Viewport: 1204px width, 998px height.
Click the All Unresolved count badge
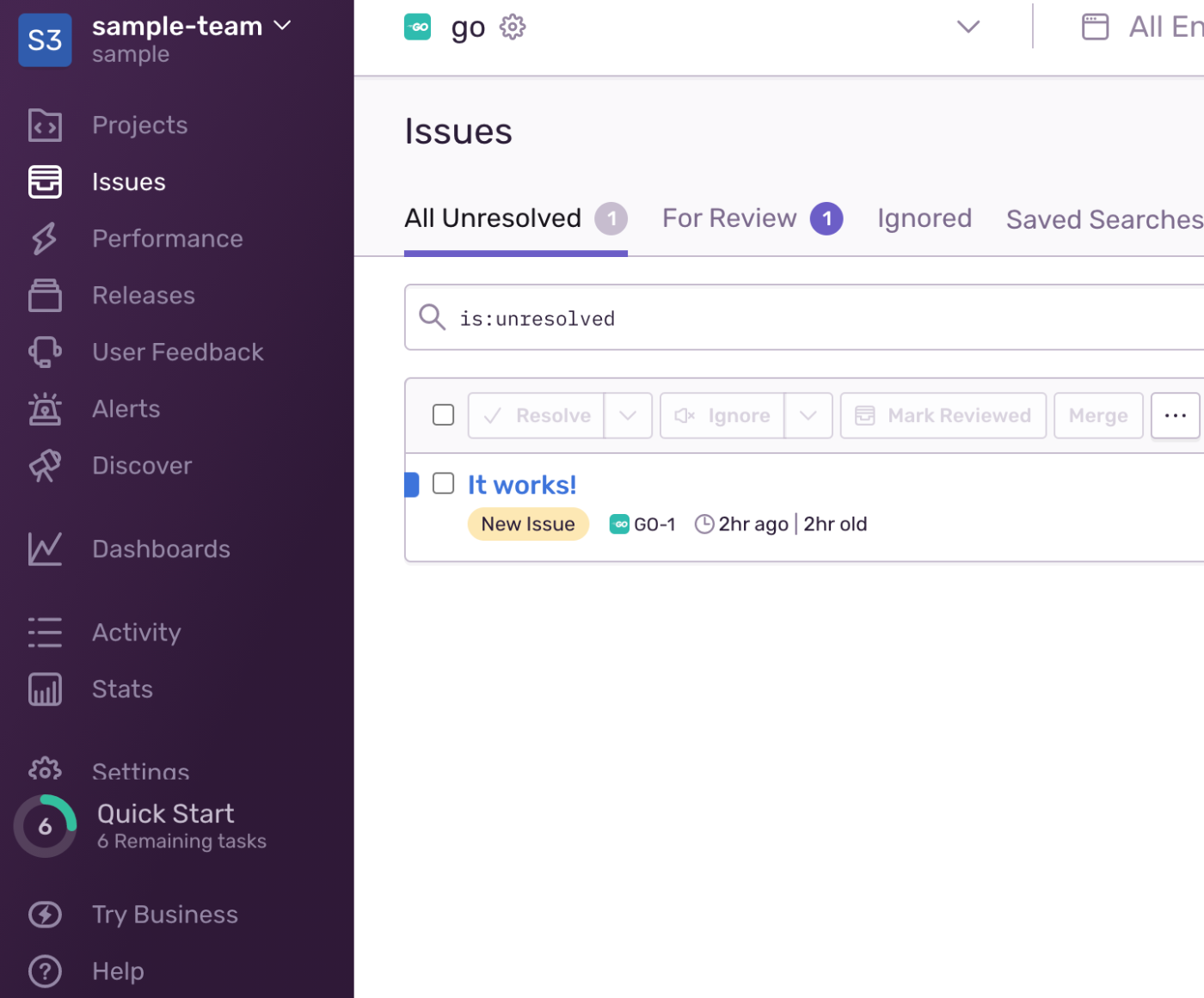point(611,218)
